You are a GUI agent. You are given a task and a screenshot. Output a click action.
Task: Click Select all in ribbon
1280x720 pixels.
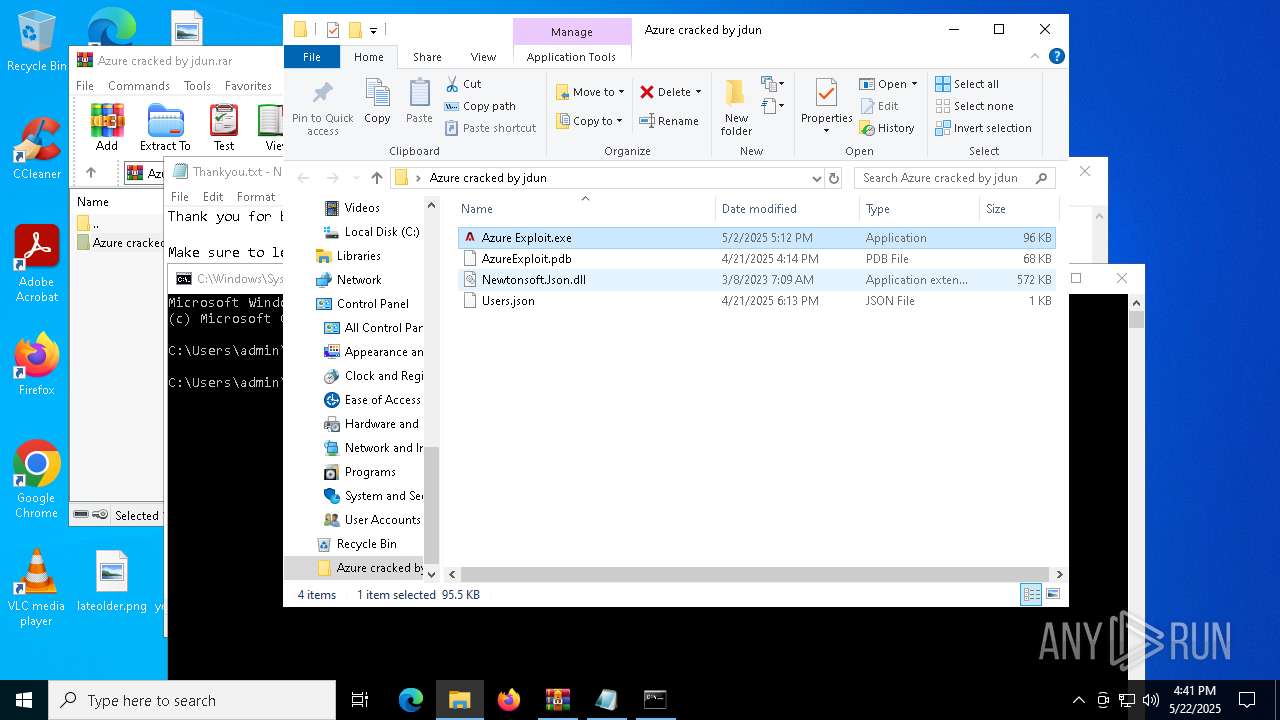tap(967, 84)
